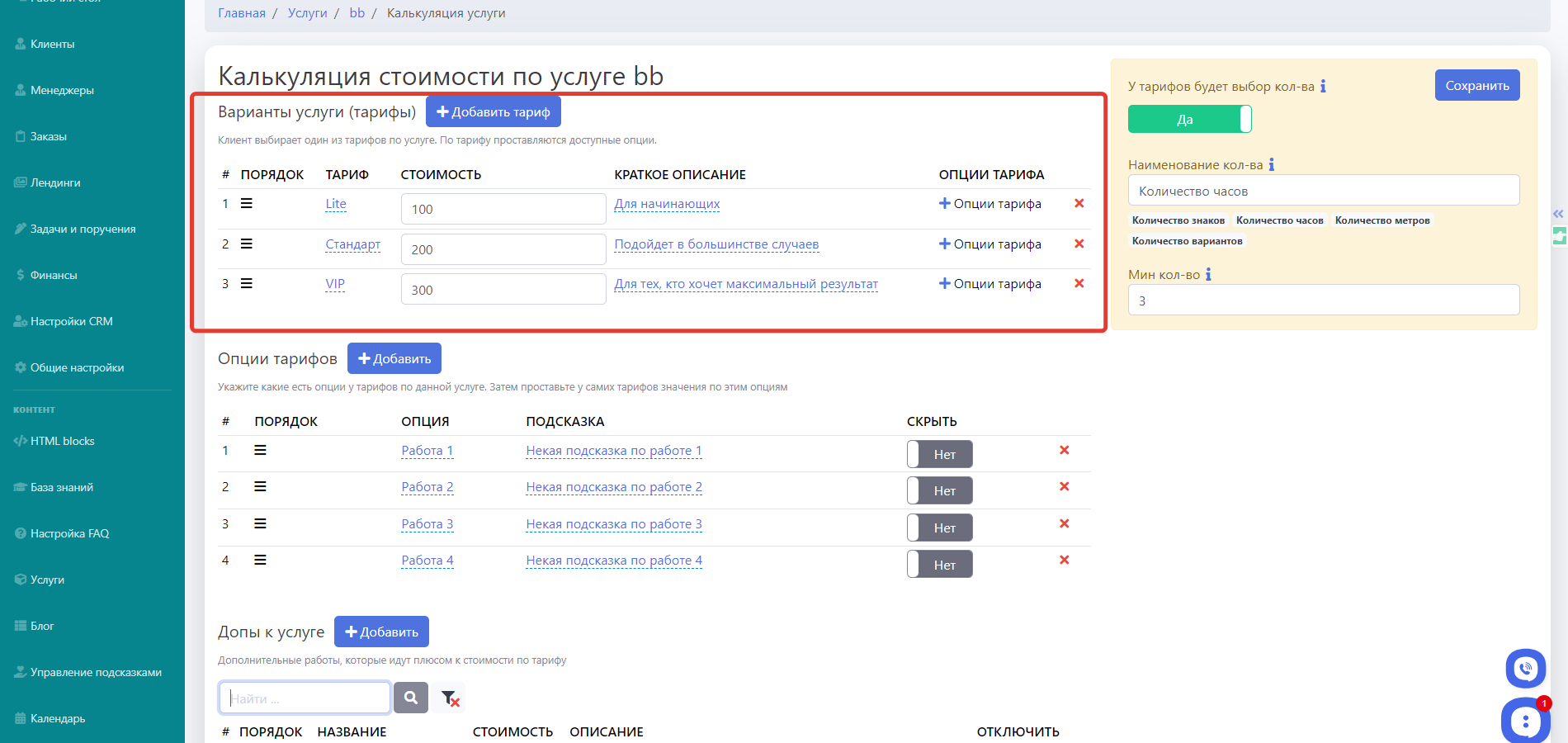Toggle the quantity selection Да switch
The width and height of the screenshot is (1568, 743).
1189,120
